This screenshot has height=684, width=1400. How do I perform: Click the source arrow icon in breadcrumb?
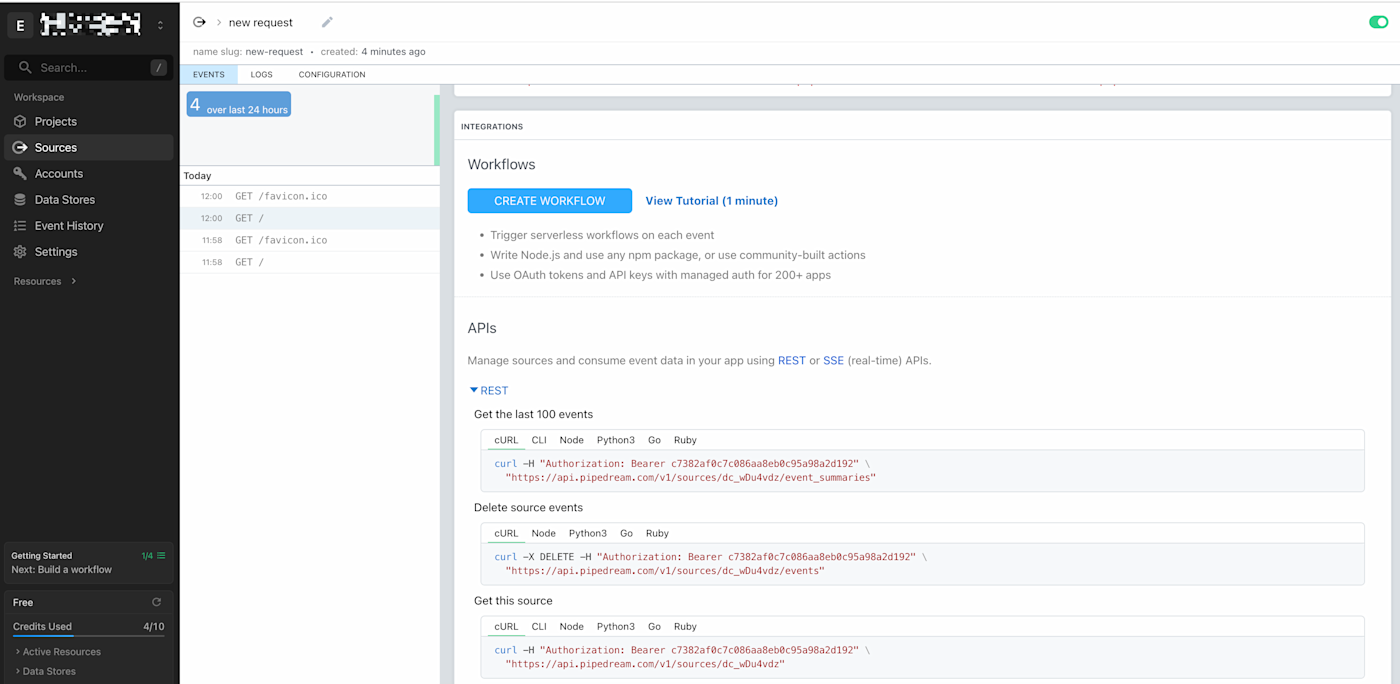coord(199,22)
